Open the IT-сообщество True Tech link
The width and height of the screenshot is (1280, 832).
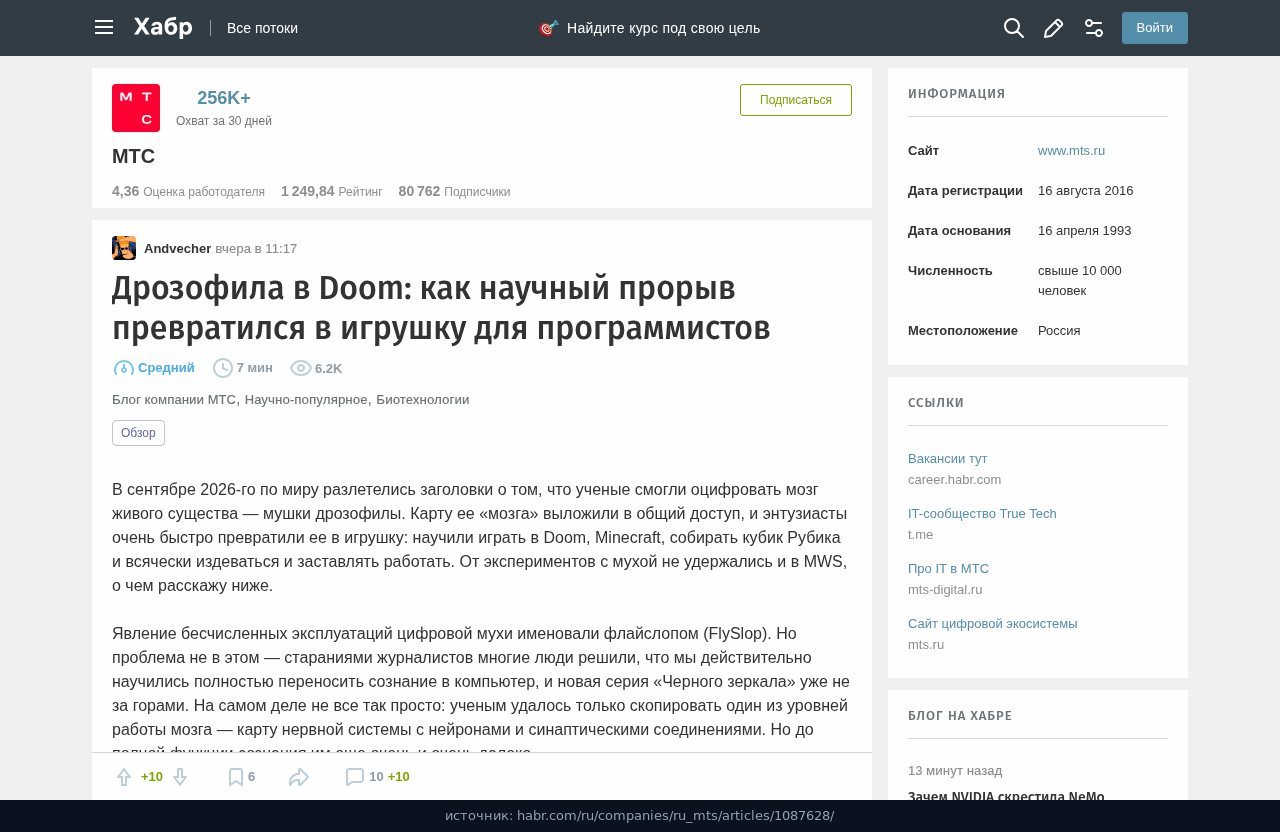click(982, 514)
